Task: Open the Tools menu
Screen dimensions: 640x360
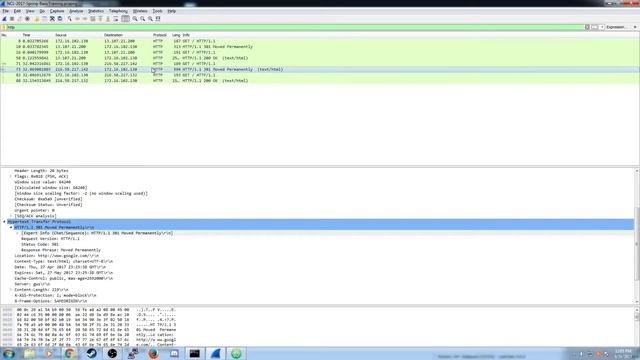Action: coord(157,11)
